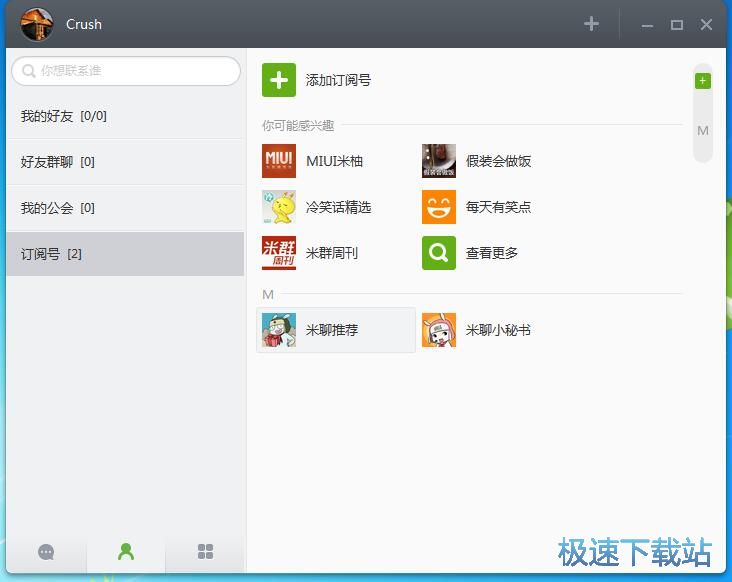Switch to the chat messages tab
The height and width of the screenshot is (582, 732).
[x=46, y=552]
